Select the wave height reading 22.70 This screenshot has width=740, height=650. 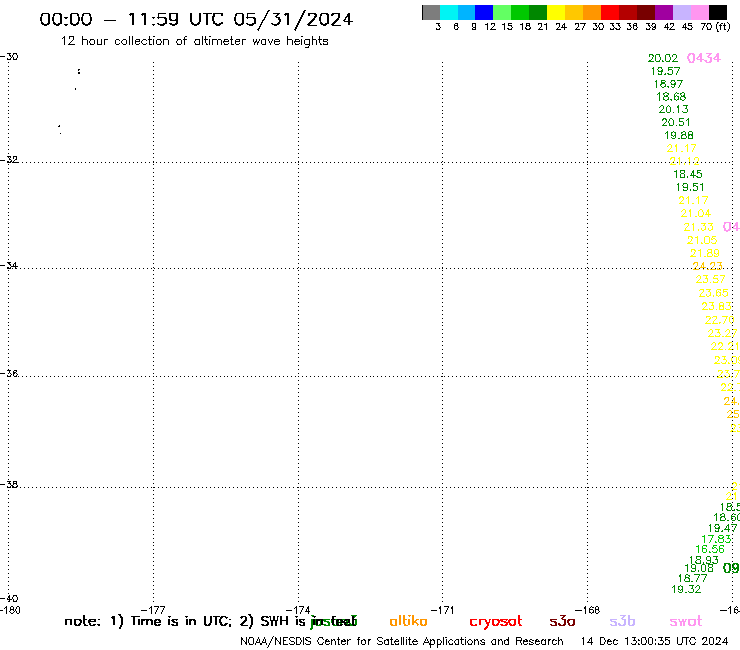[720, 320]
